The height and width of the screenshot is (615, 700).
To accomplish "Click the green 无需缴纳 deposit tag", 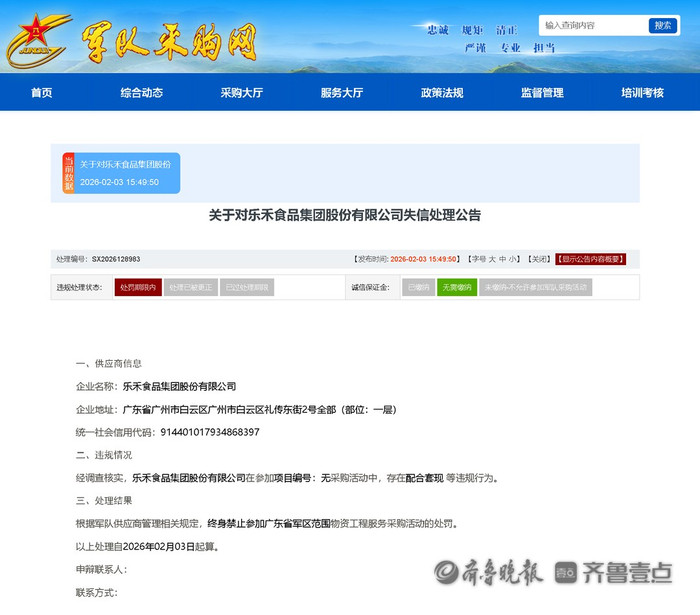I will [x=457, y=287].
